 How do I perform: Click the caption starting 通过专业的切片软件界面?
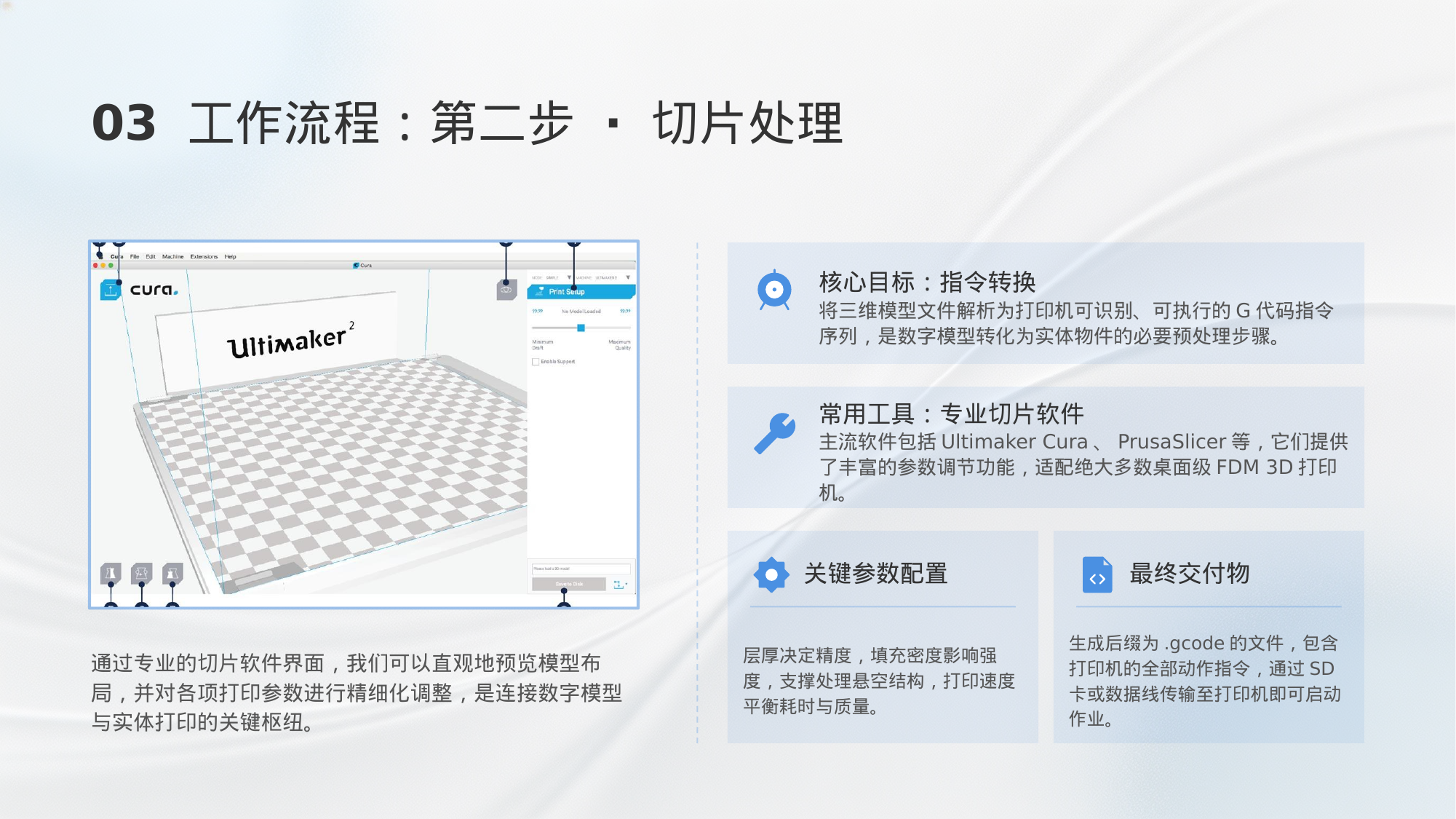coord(357,693)
